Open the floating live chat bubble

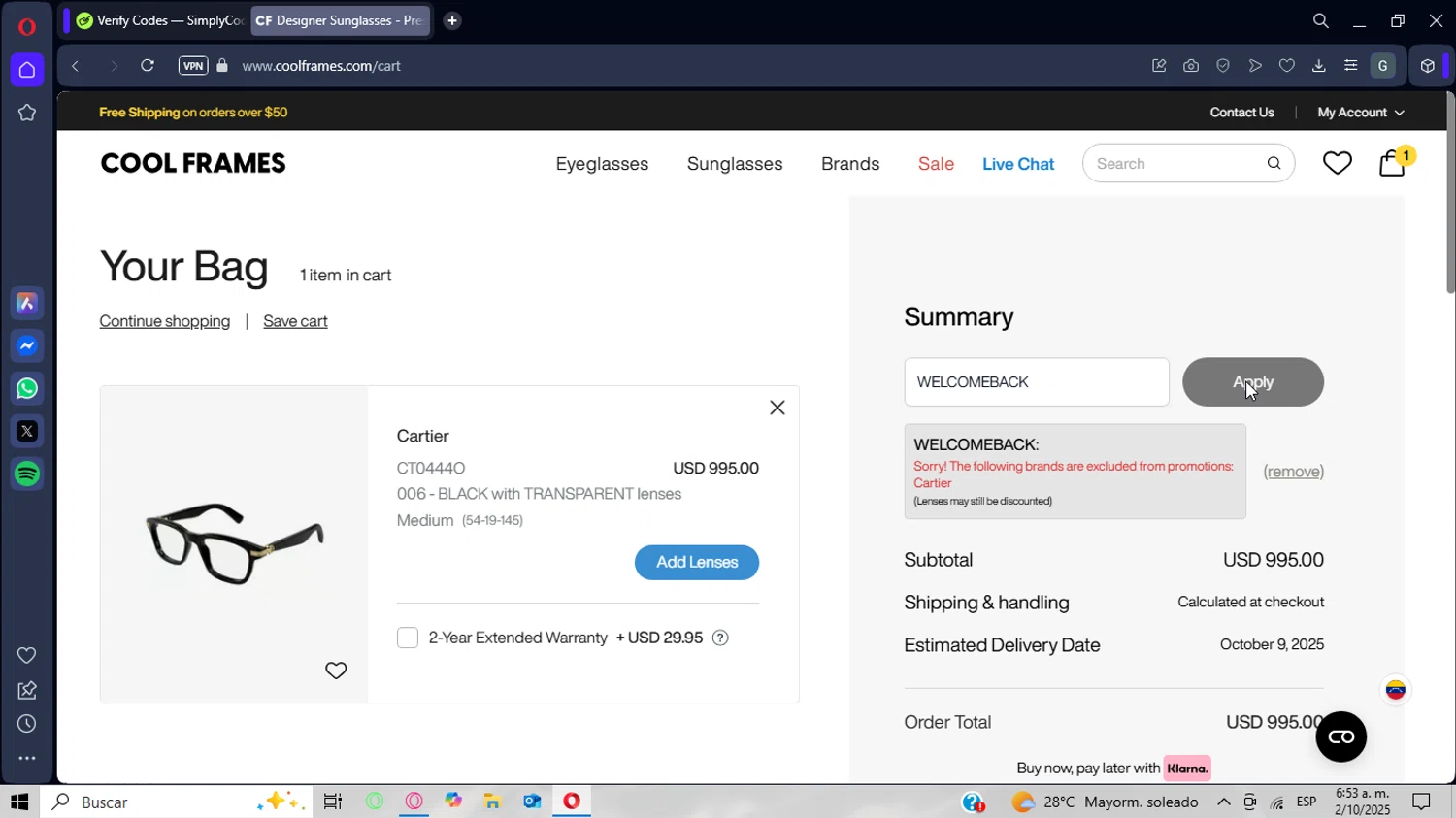(x=1341, y=737)
